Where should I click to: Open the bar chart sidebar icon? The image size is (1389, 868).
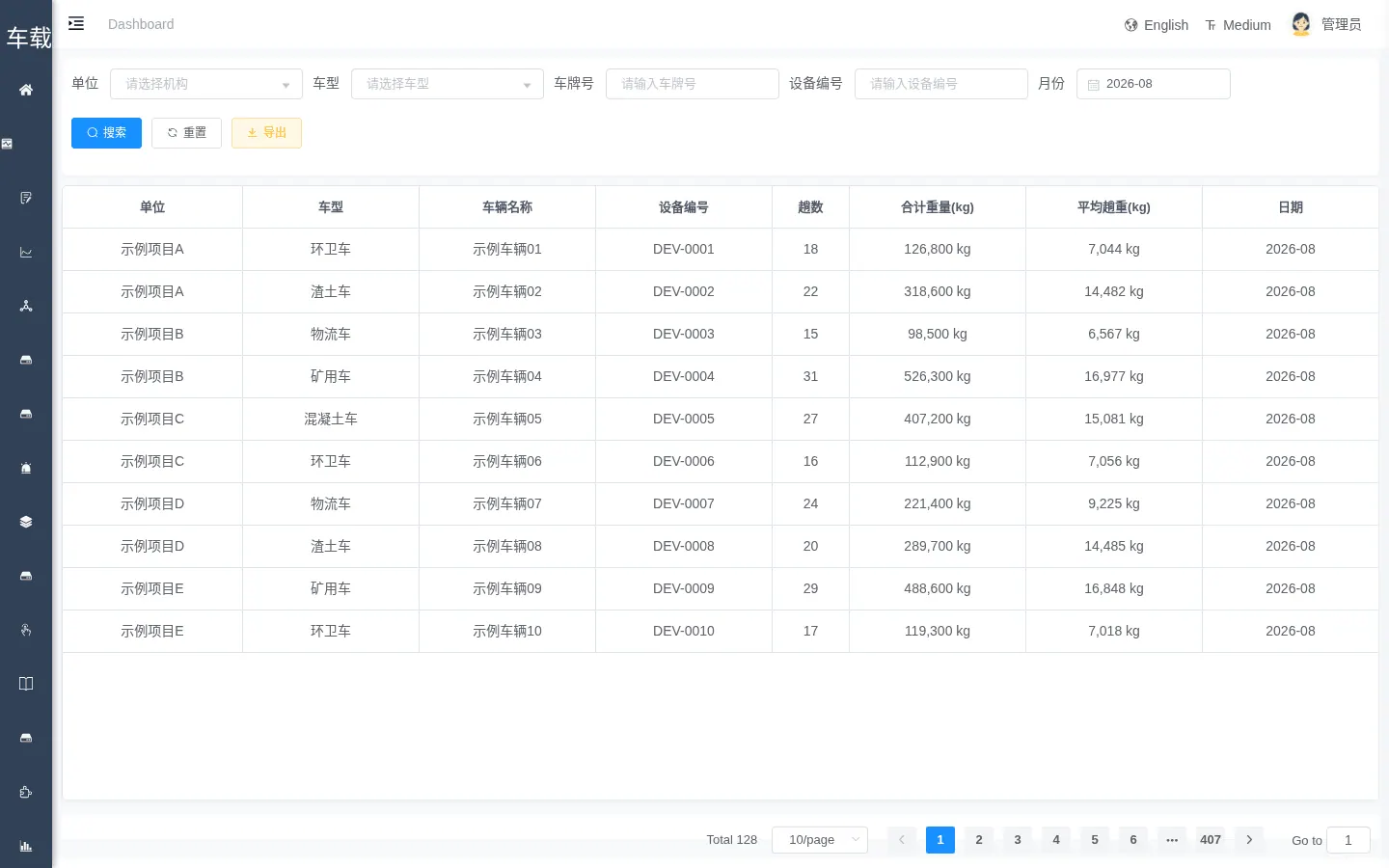click(26, 846)
